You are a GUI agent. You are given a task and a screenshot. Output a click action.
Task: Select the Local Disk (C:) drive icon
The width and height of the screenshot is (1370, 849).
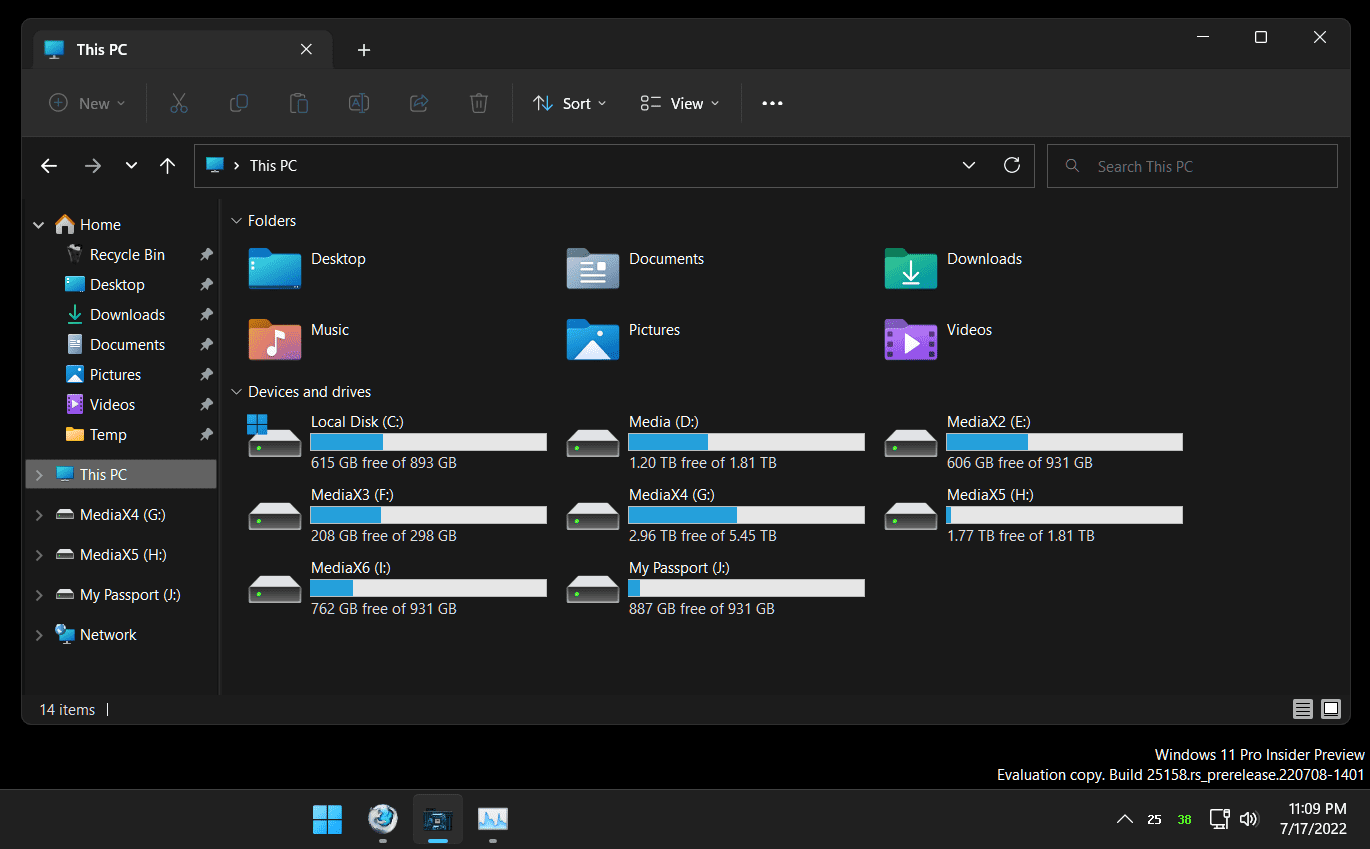coord(274,437)
